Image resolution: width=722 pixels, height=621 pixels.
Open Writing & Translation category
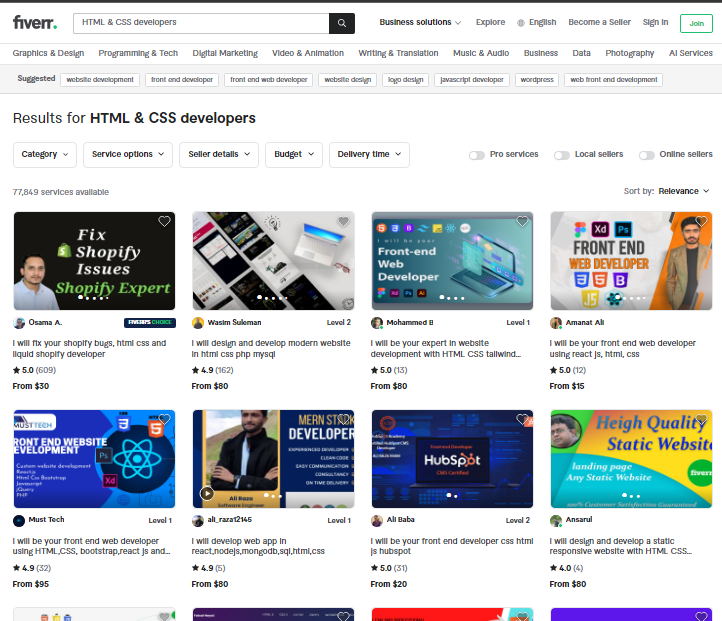coord(398,53)
